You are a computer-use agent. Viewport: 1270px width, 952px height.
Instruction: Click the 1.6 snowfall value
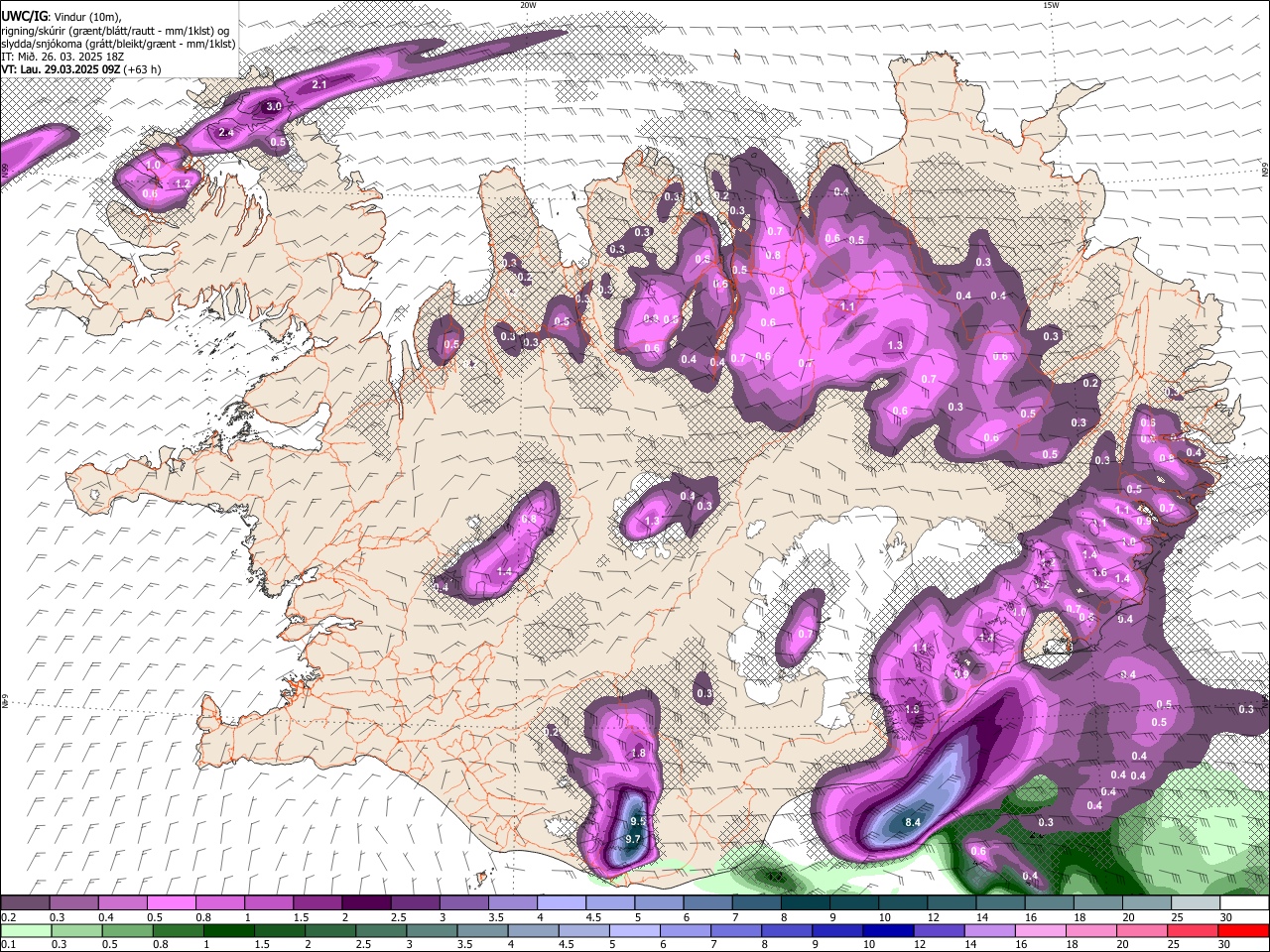pyautogui.click(x=1098, y=573)
